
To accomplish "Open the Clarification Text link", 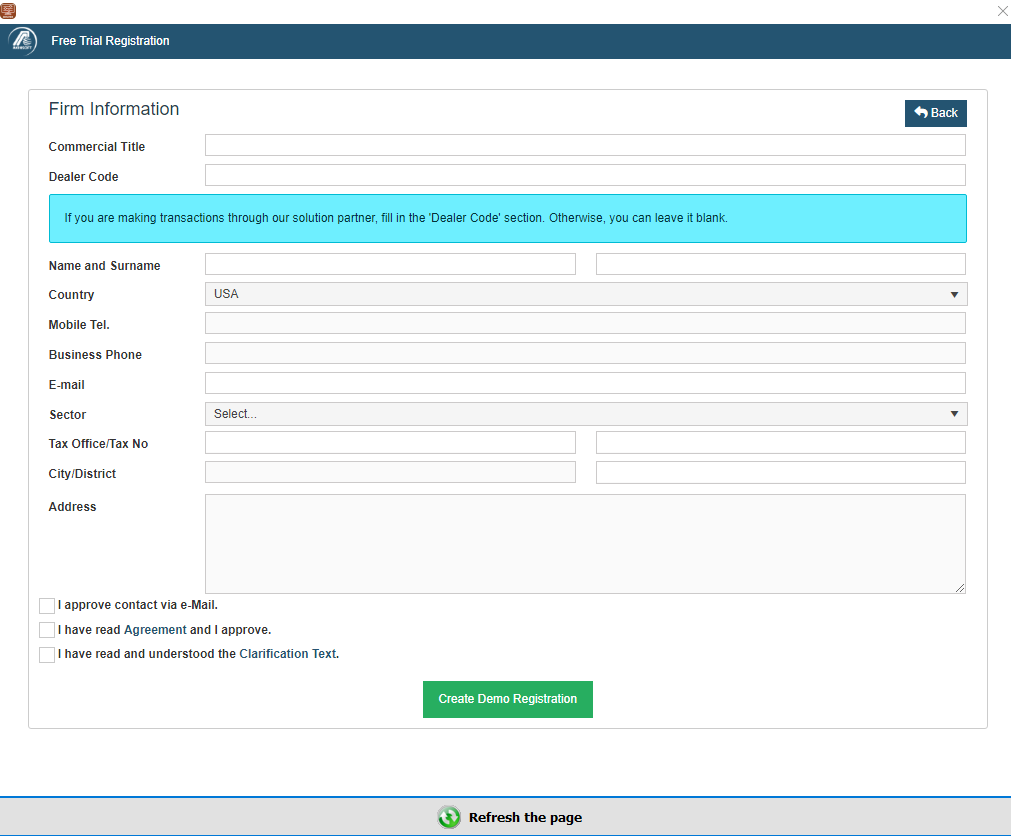I will coord(288,655).
